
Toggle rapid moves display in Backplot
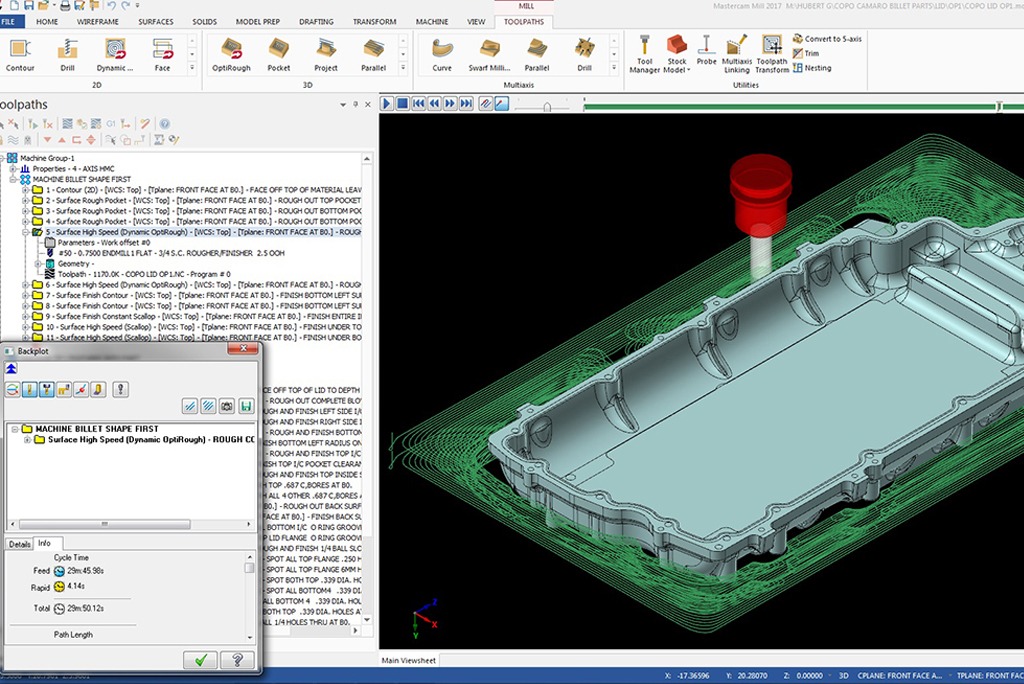click(x=63, y=389)
